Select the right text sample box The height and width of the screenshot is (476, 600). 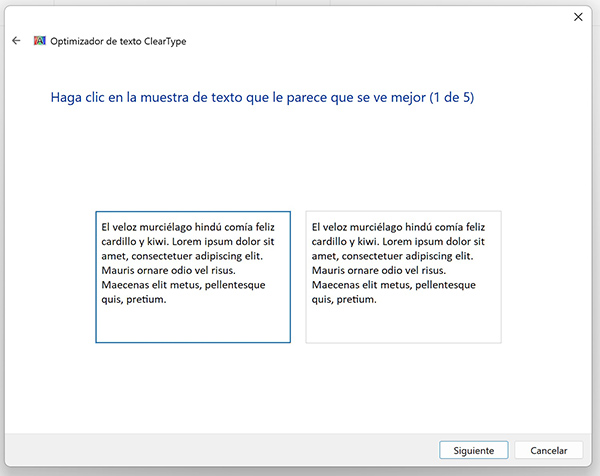pyautogui.click(x=403, y=277)
